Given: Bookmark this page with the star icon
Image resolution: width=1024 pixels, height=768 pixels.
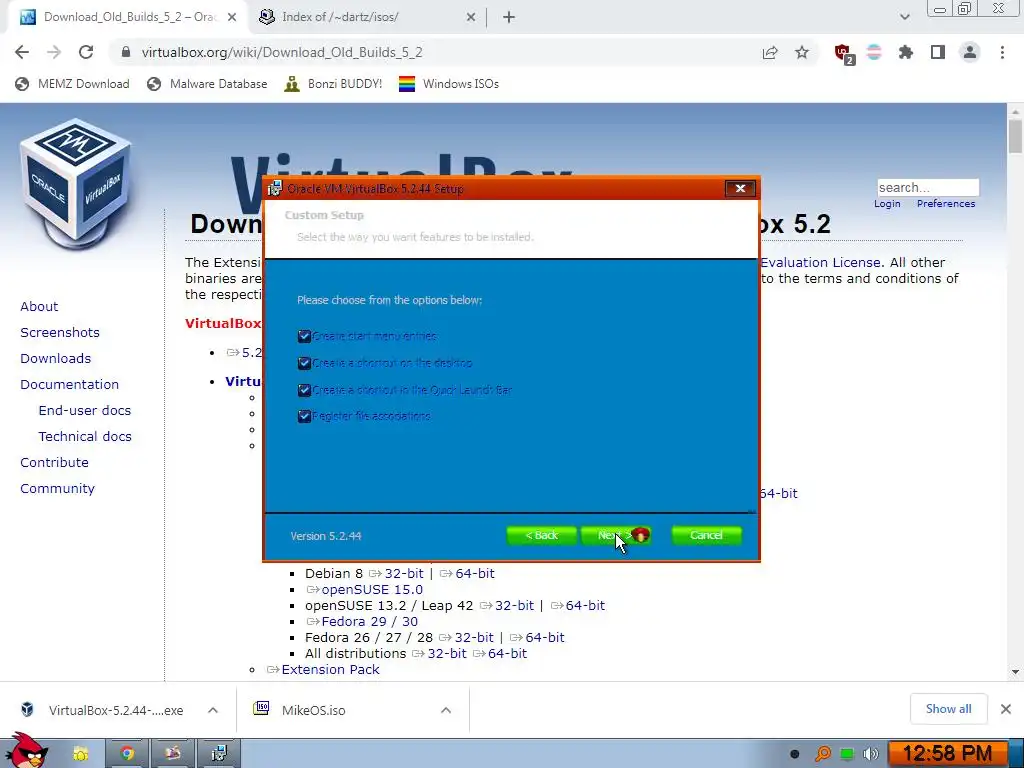Looking at the screenshot, I should pos(802,52).
